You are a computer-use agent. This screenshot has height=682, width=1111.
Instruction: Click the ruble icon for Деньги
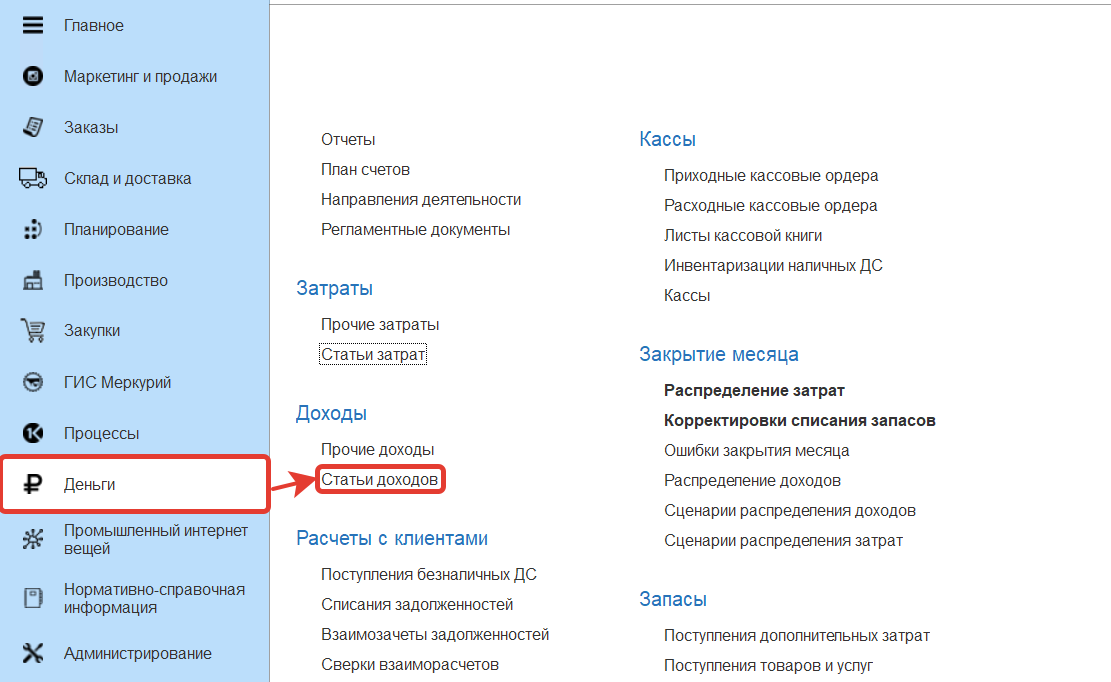pyautogui.click(x=33, y=485)
